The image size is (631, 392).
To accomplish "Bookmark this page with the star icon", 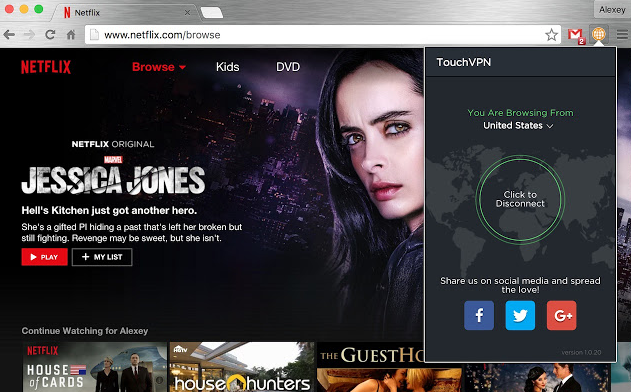I will (x=551, y=35).
